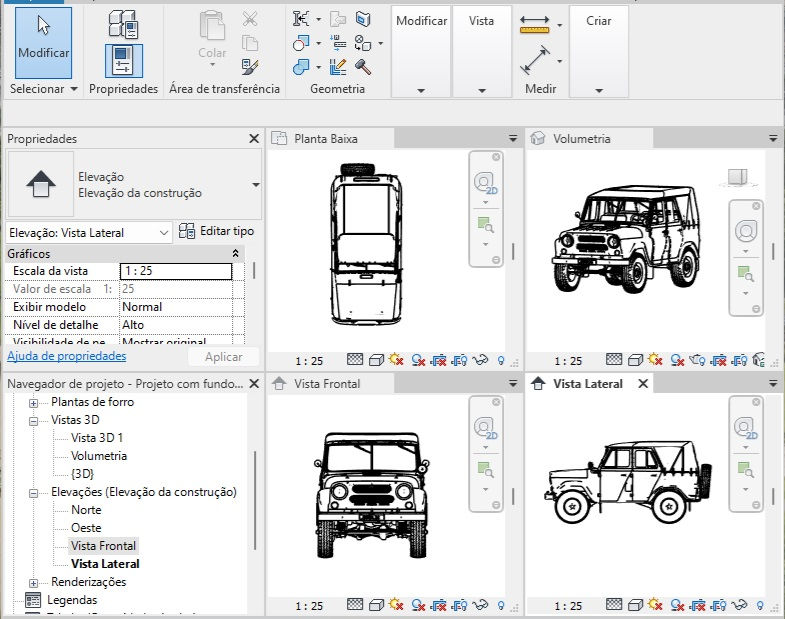Click the Aplicar button
The width and height of the screenshot is (785, 619).
(223, 357)
